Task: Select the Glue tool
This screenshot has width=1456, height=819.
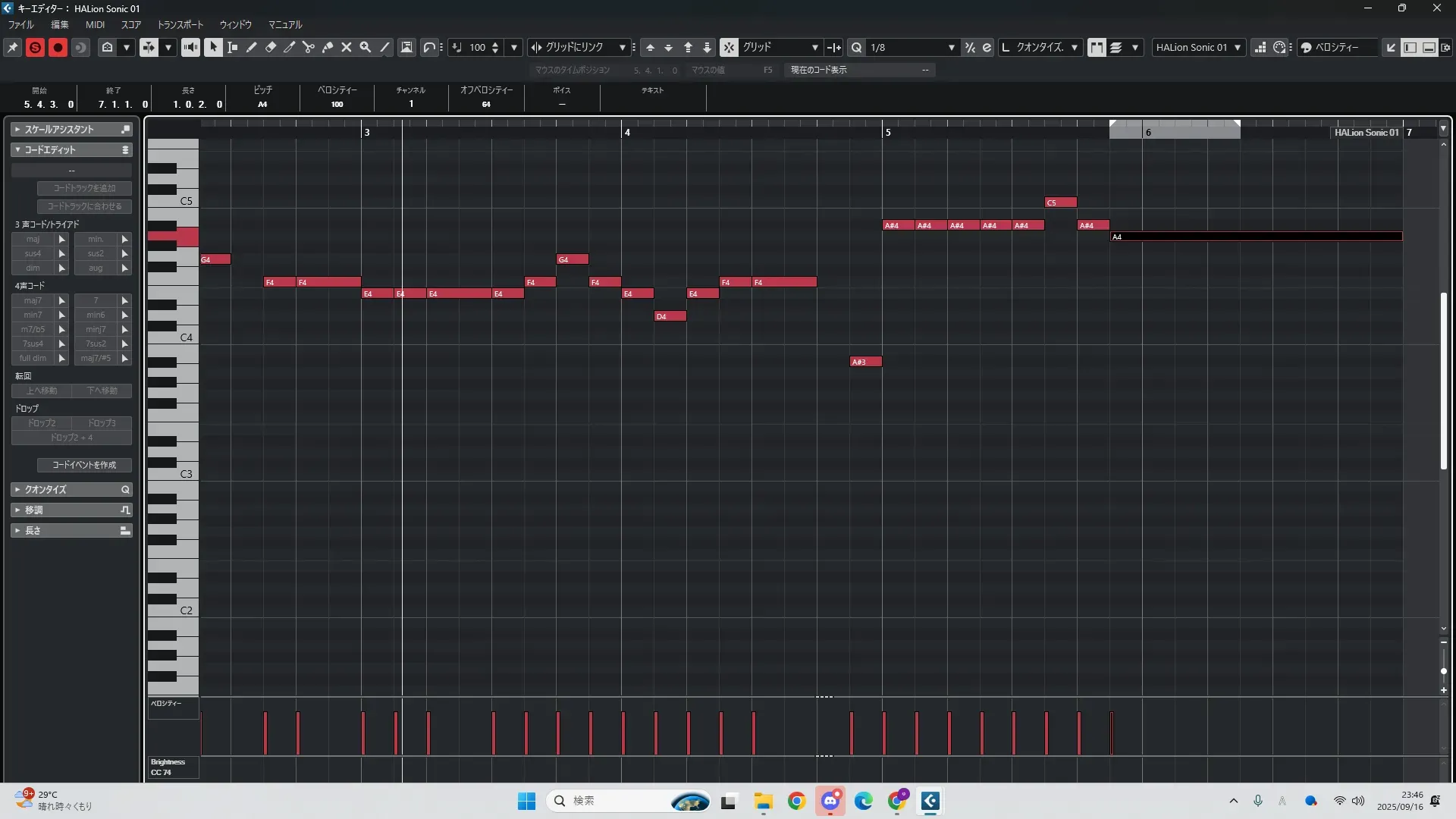Action: 328,47
